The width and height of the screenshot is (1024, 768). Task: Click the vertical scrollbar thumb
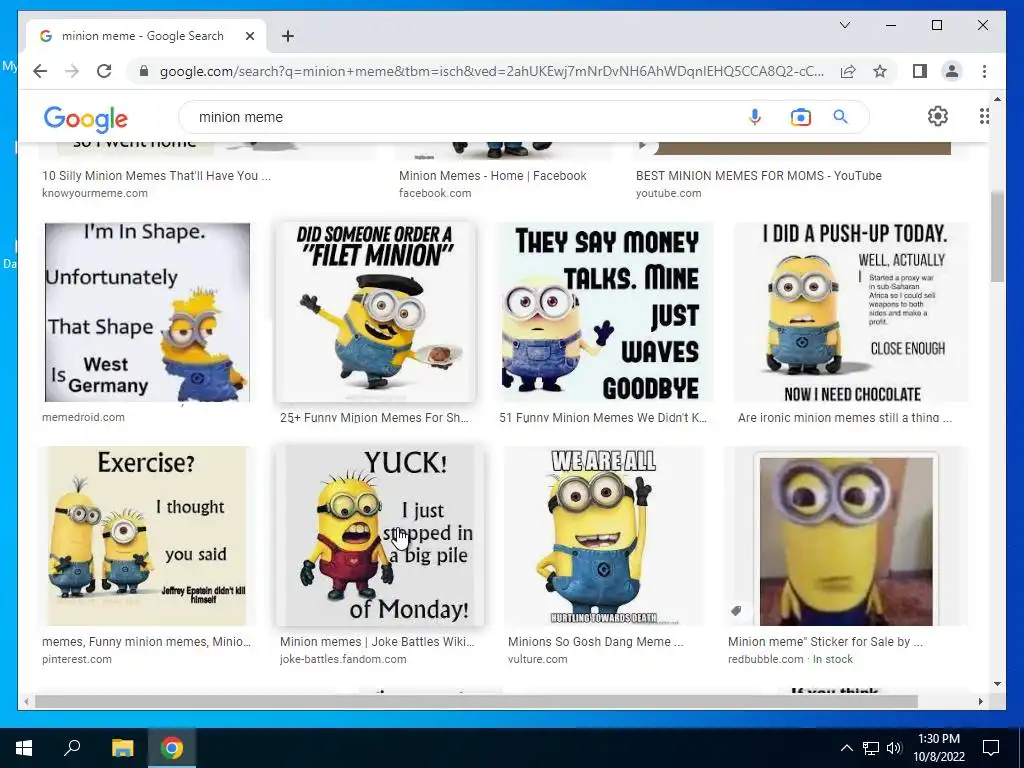[997, 236]
